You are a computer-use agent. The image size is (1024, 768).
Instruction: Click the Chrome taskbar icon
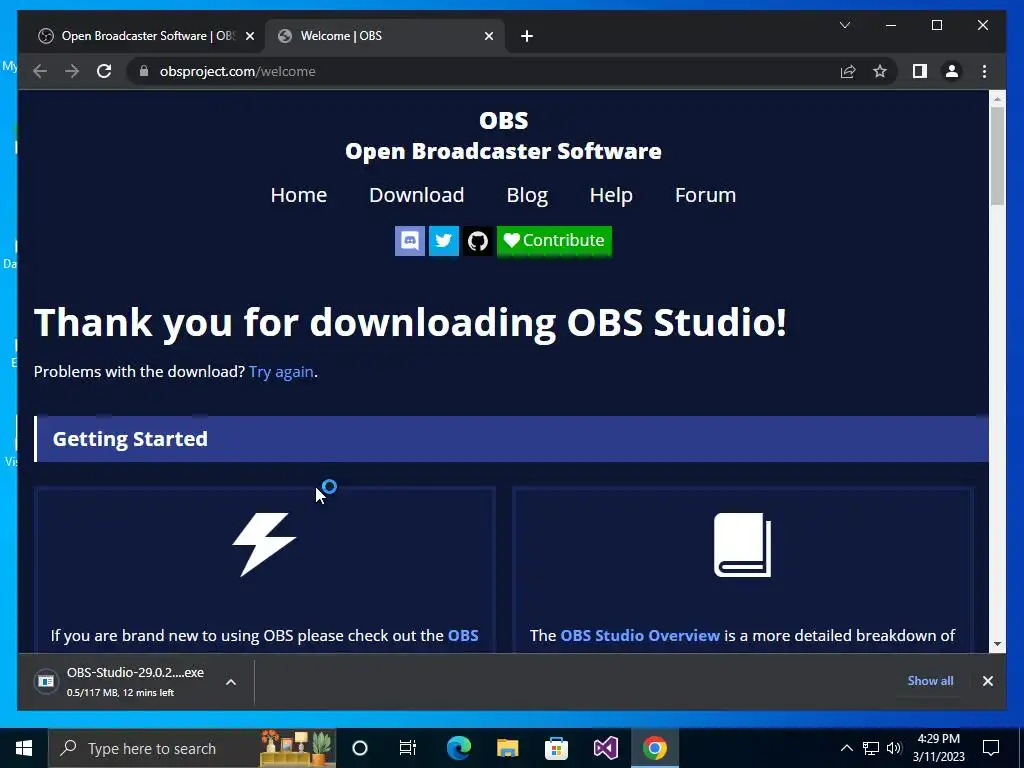[654, 748]
